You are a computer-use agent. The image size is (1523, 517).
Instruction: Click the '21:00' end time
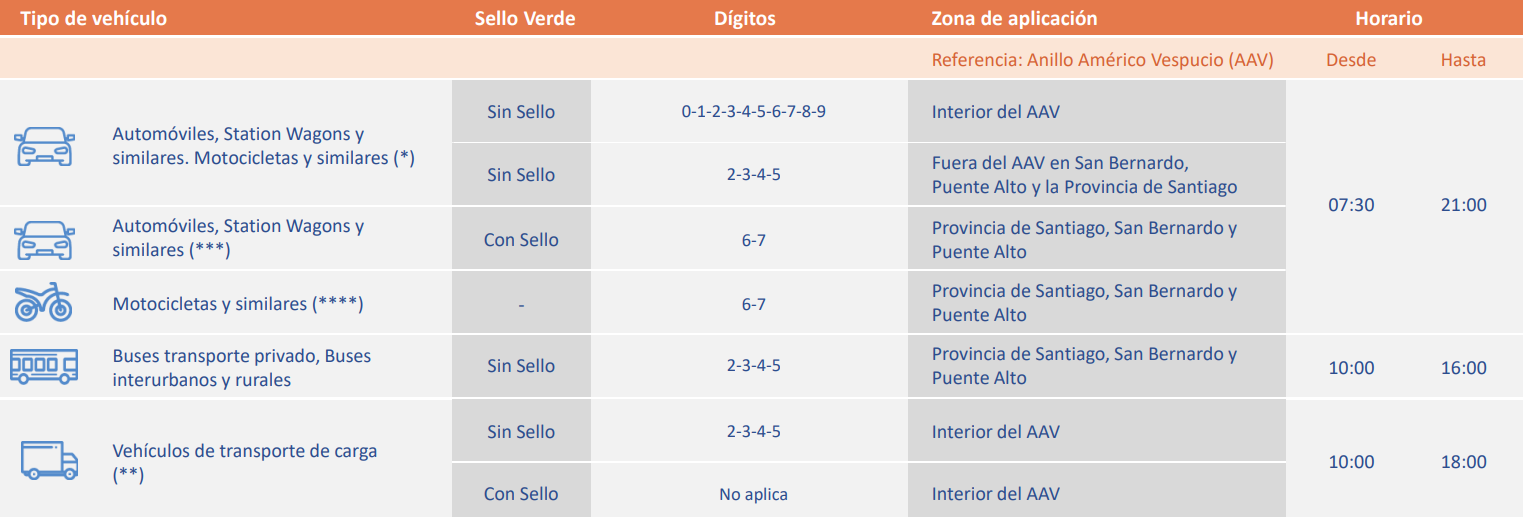1463,205
